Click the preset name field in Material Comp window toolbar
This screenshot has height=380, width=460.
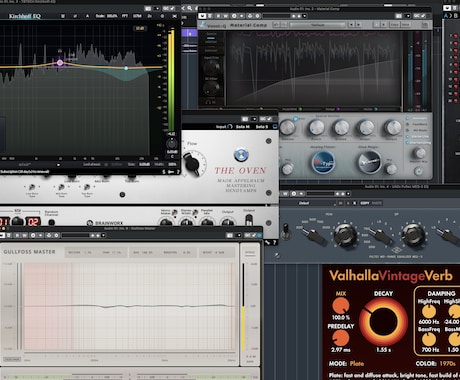(277, 16)
